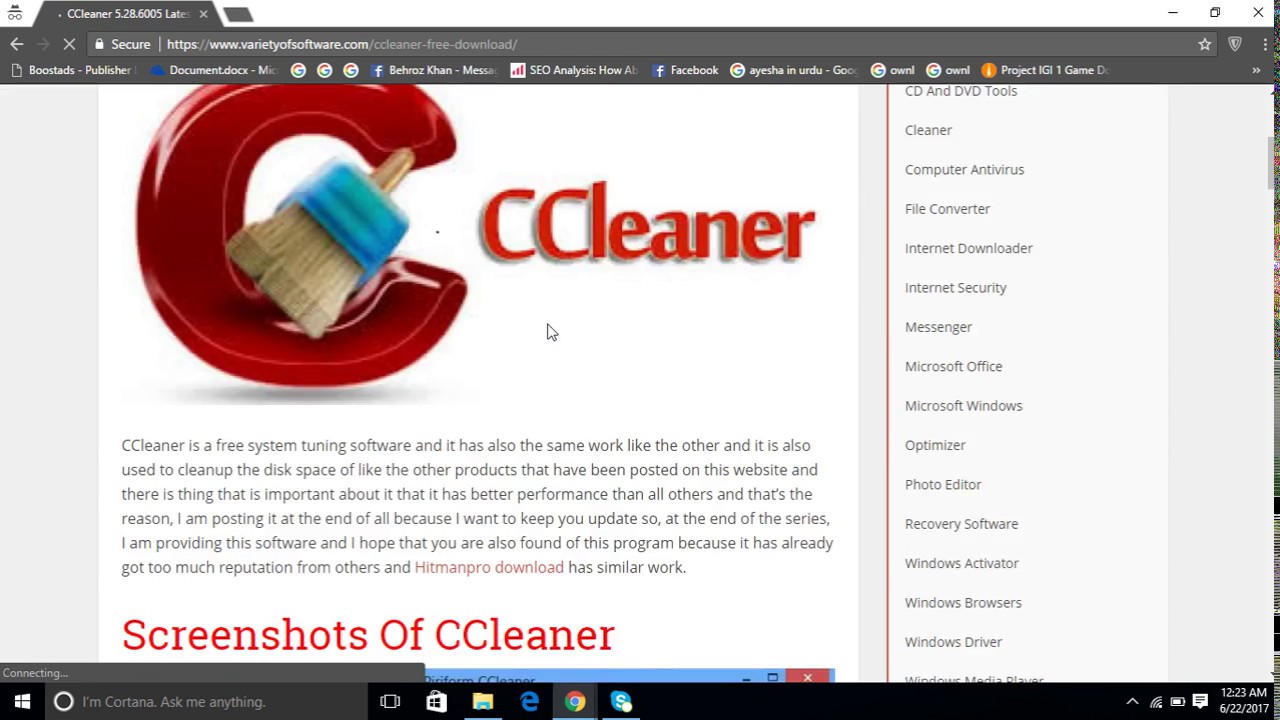Open the Document.docx bookmark
Image resolution: width=1280 pixels, height=720 pixels.
click(x=213, y=70)
